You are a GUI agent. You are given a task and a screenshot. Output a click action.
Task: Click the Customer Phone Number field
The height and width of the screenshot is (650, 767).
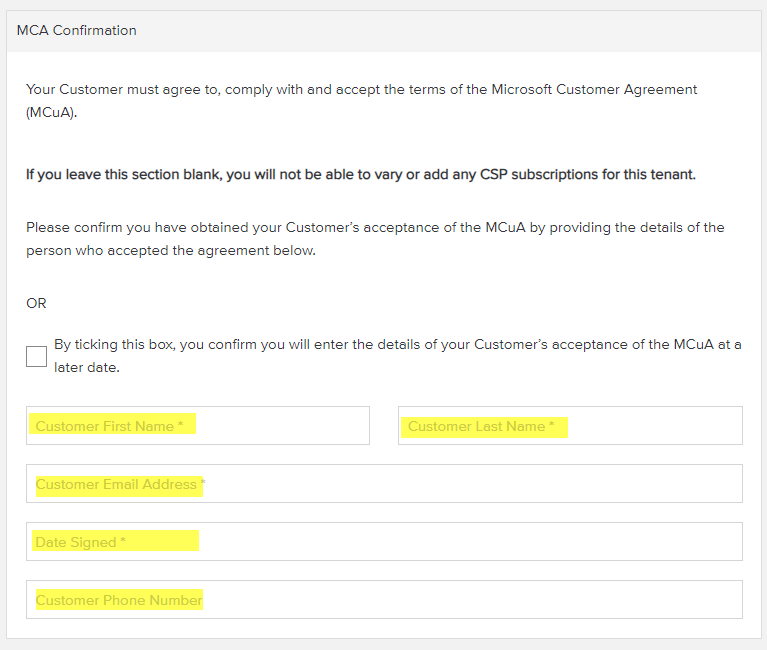pyautogui.click(x=384, y=600)
